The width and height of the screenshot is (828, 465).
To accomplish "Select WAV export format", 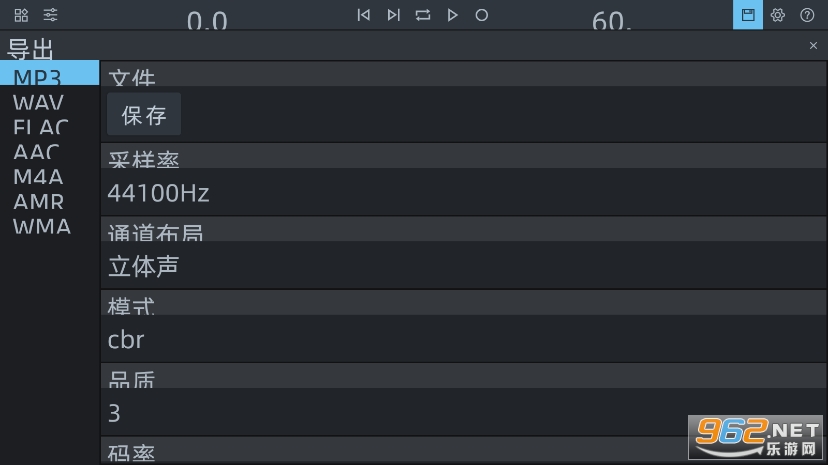I will 38,102.
